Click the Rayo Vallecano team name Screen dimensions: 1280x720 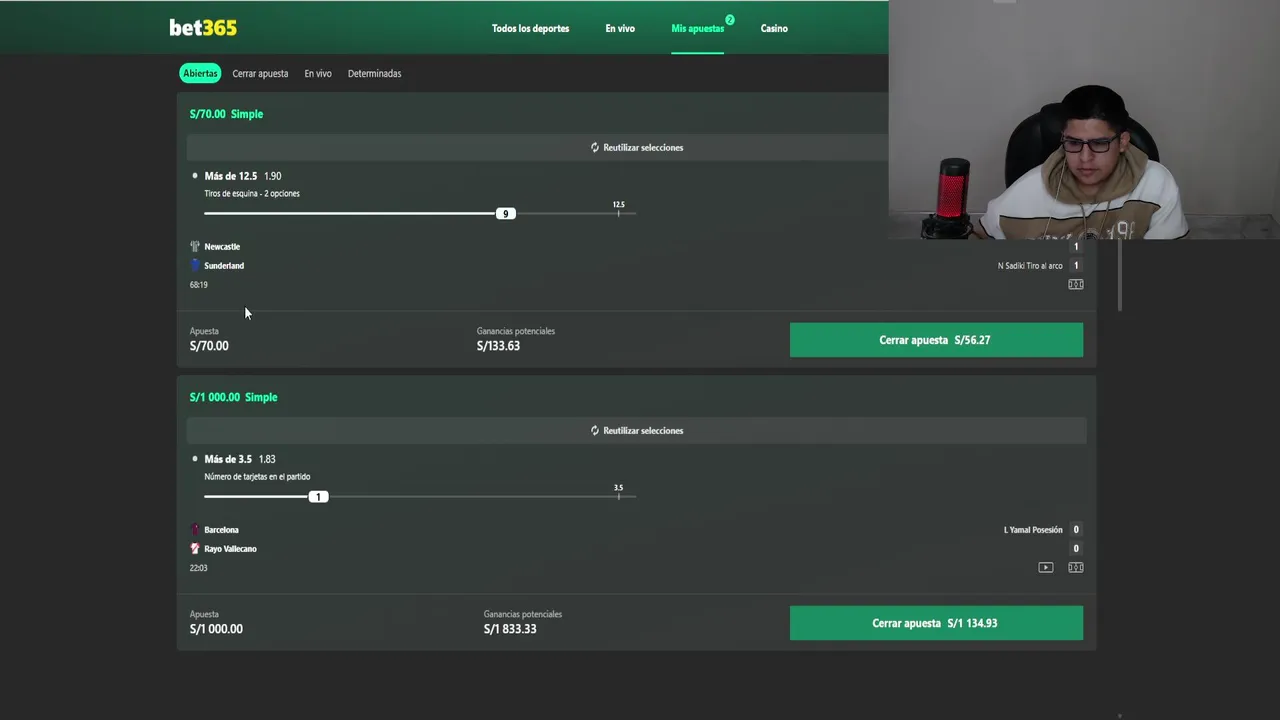pyautogui.click(x=230, y=548)
